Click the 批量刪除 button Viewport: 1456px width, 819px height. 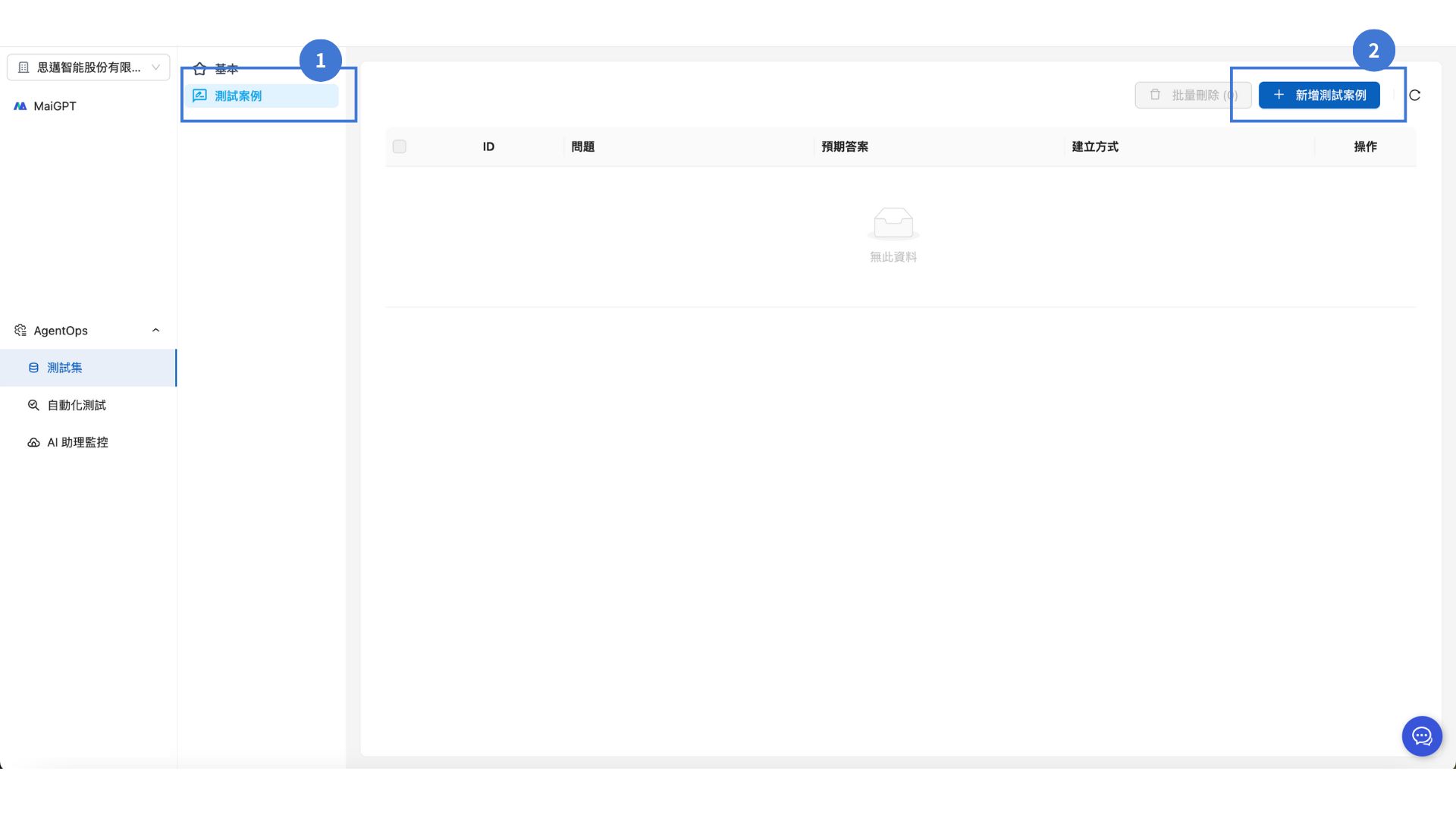tap(1193, 96)
